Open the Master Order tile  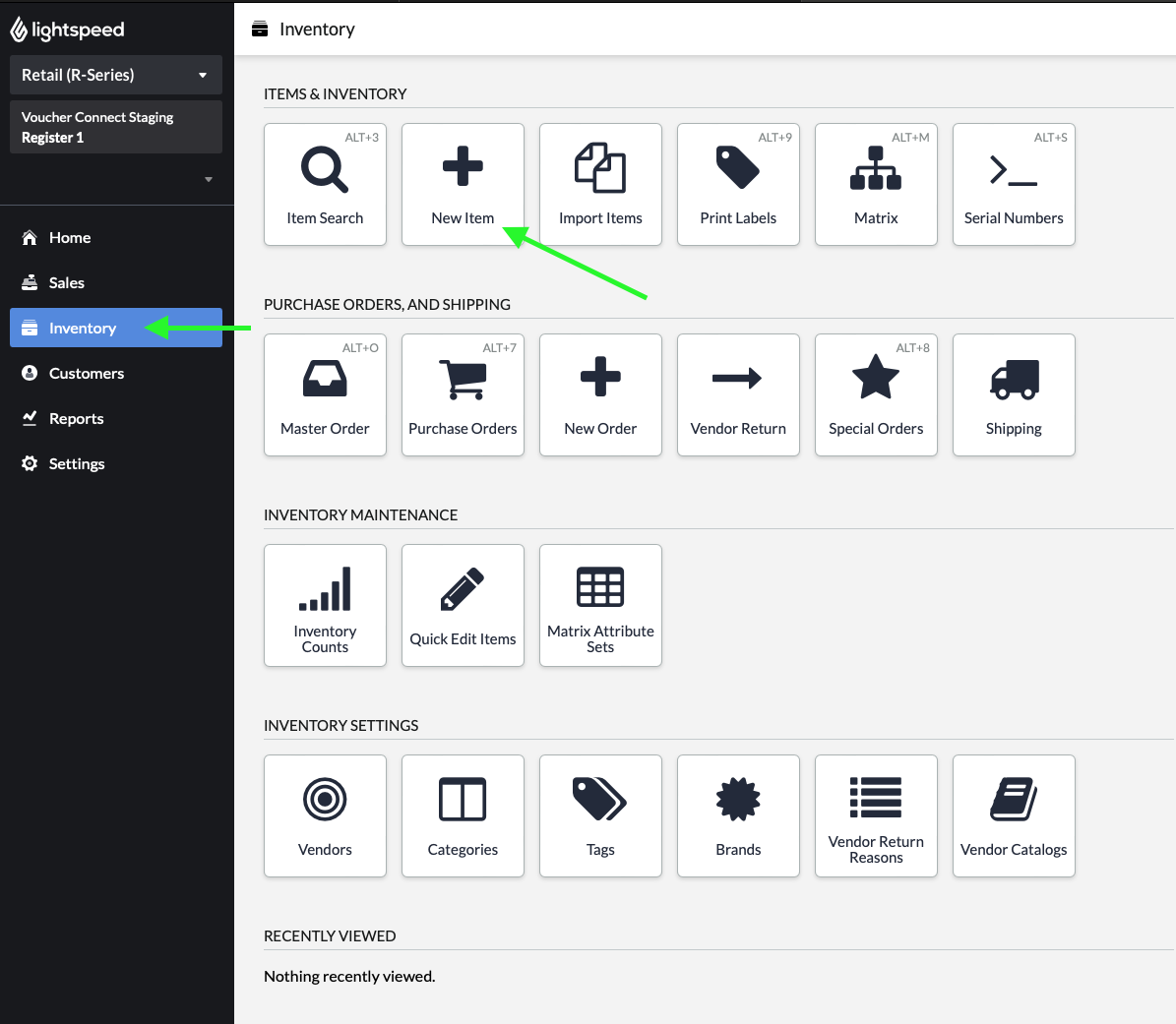[x=325, y=395]
